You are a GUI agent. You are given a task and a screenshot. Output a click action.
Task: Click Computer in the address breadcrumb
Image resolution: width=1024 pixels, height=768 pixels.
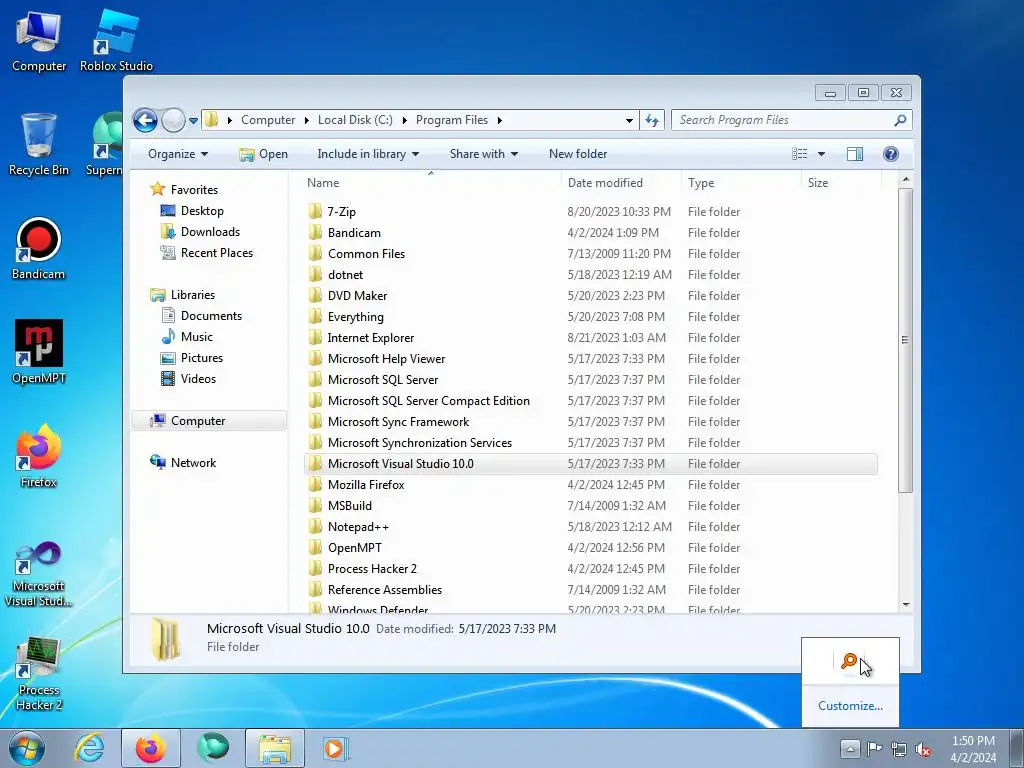268,120
